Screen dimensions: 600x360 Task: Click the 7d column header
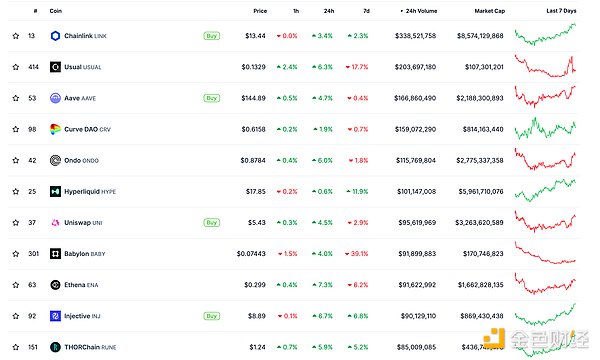click(x=366, y=11)
